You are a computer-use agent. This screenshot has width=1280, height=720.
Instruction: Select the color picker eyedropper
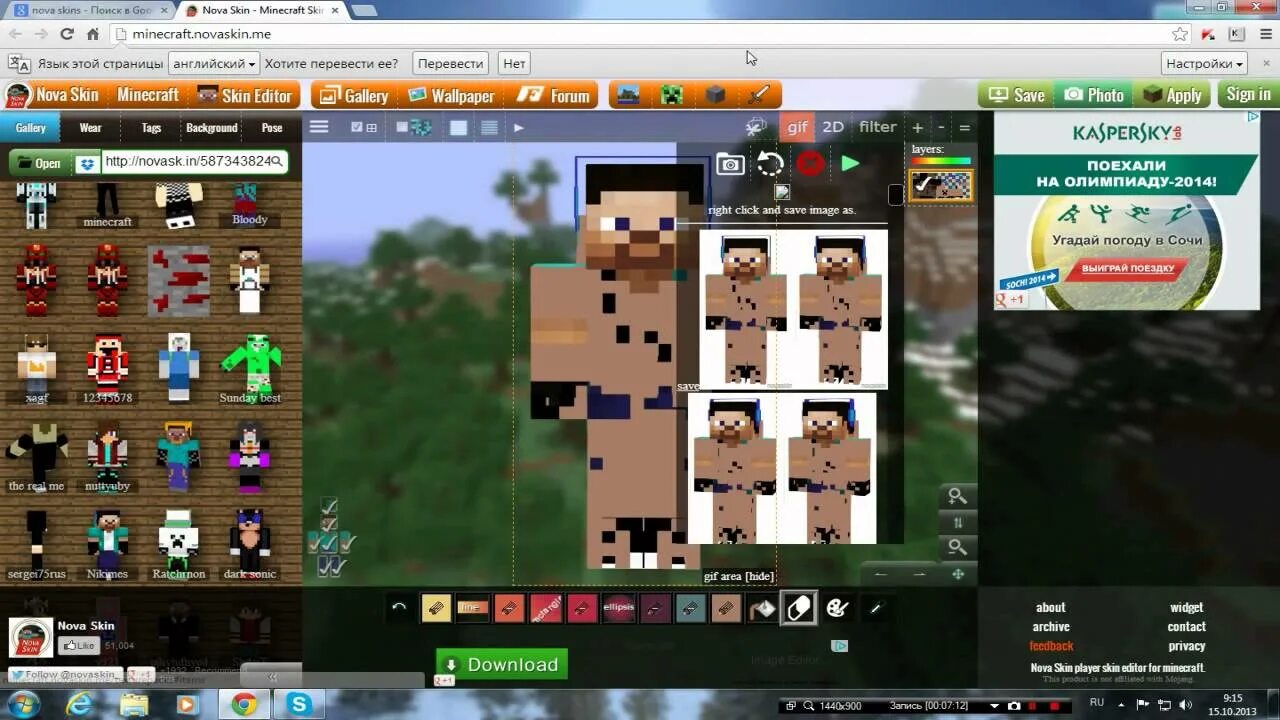[x=876, y=607]
